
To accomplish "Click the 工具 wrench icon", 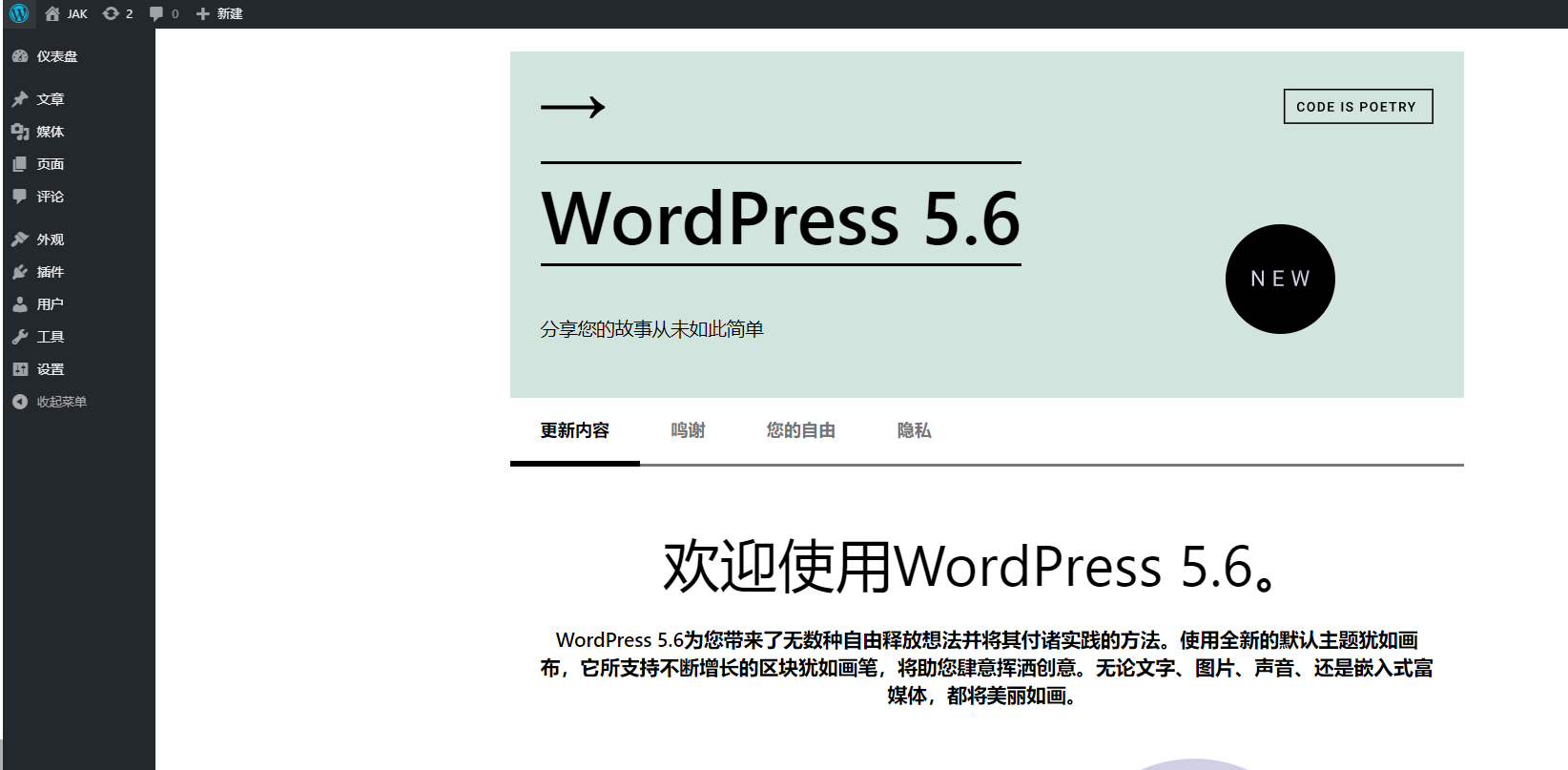I will [20, 337].
